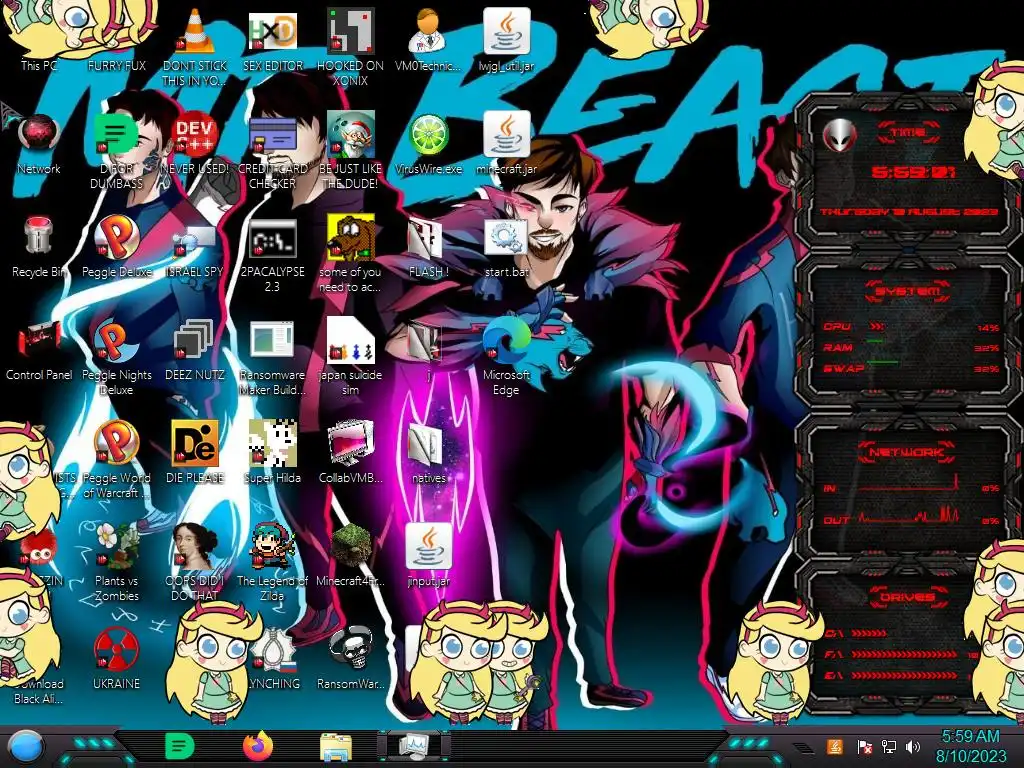Screen dimensions: 1024x768
Task: Launch Firefox from the taskbar
Action: point(258,746)
